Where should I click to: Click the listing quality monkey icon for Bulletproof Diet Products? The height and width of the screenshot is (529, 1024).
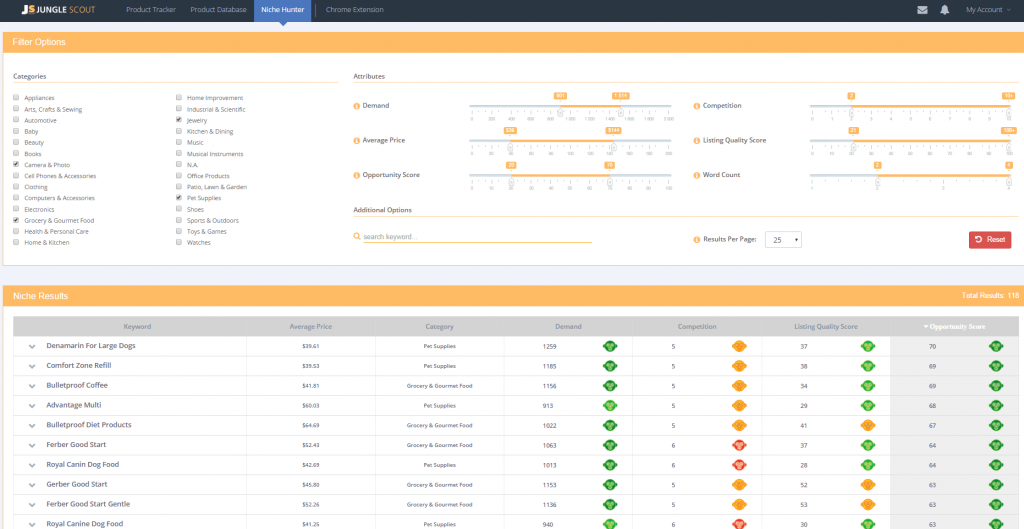868,425
